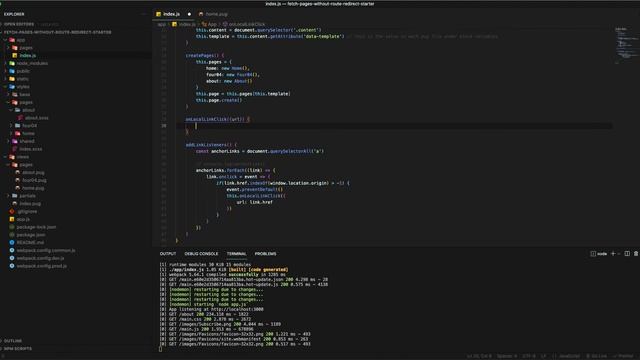Open about.pug in views pages
Image resolution: width=640 pixels, height=360 pixels.
[x=33, y=172]
